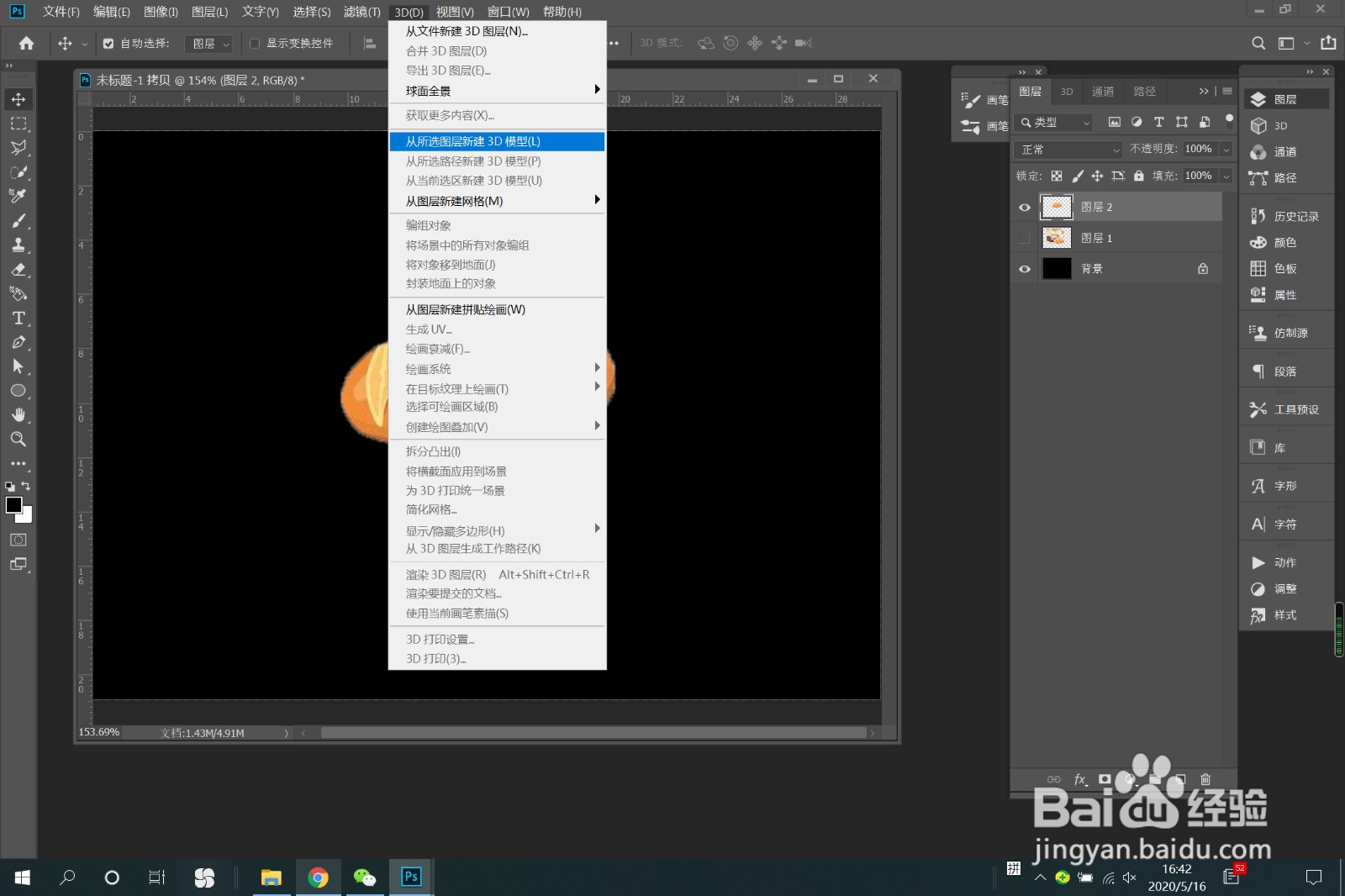Click the 图层 2 layer thumbnail
1345x896 pixels.
[1057, 207]
